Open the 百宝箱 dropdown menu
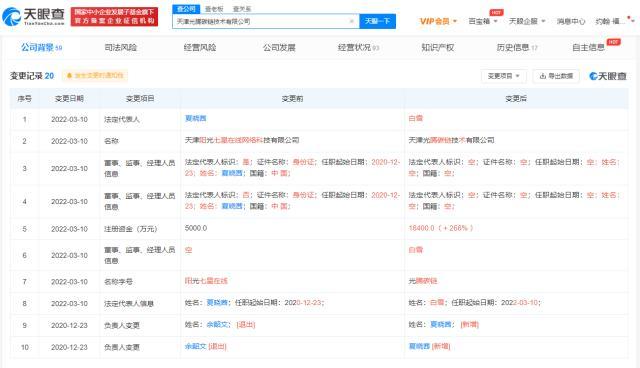 click(483, 21)
